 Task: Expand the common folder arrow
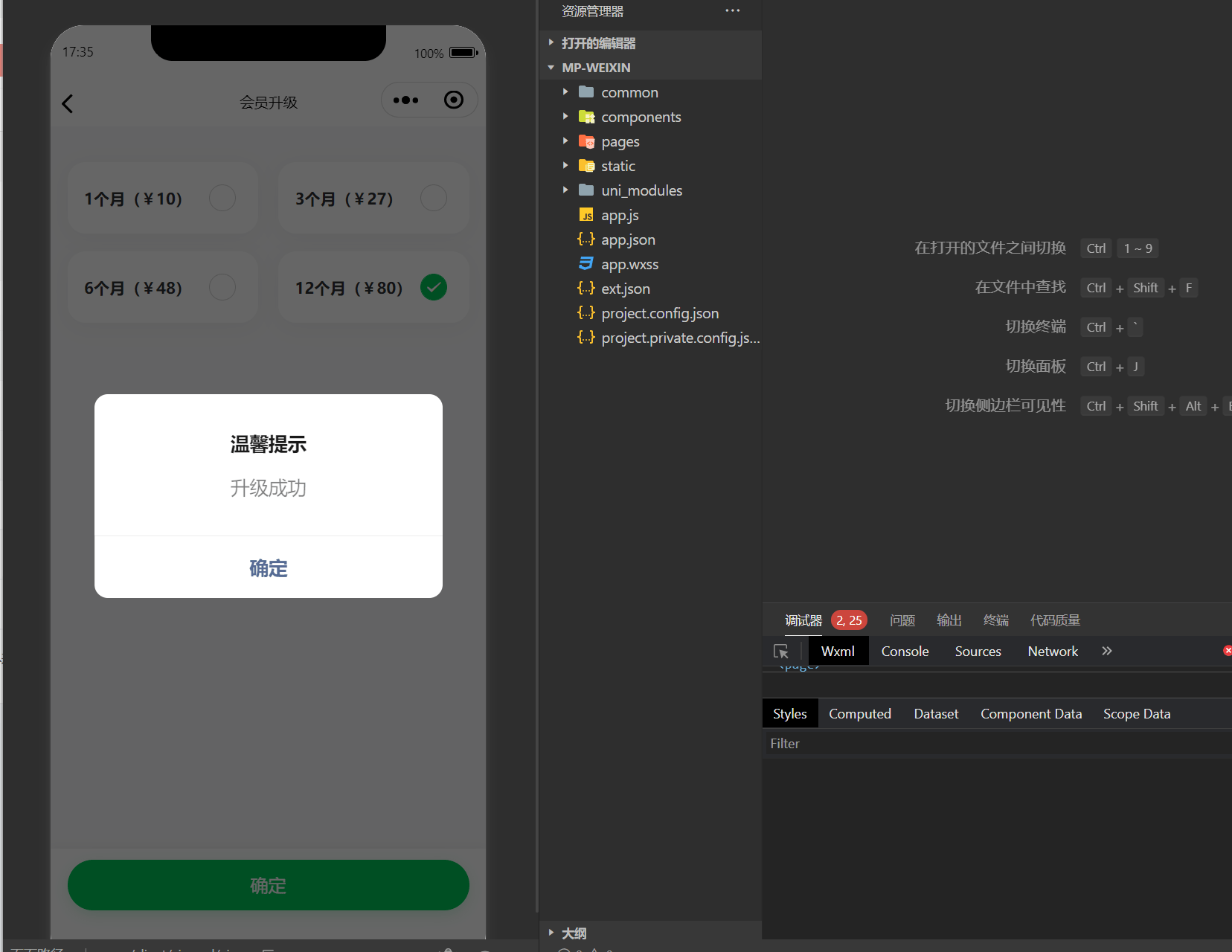565,92
